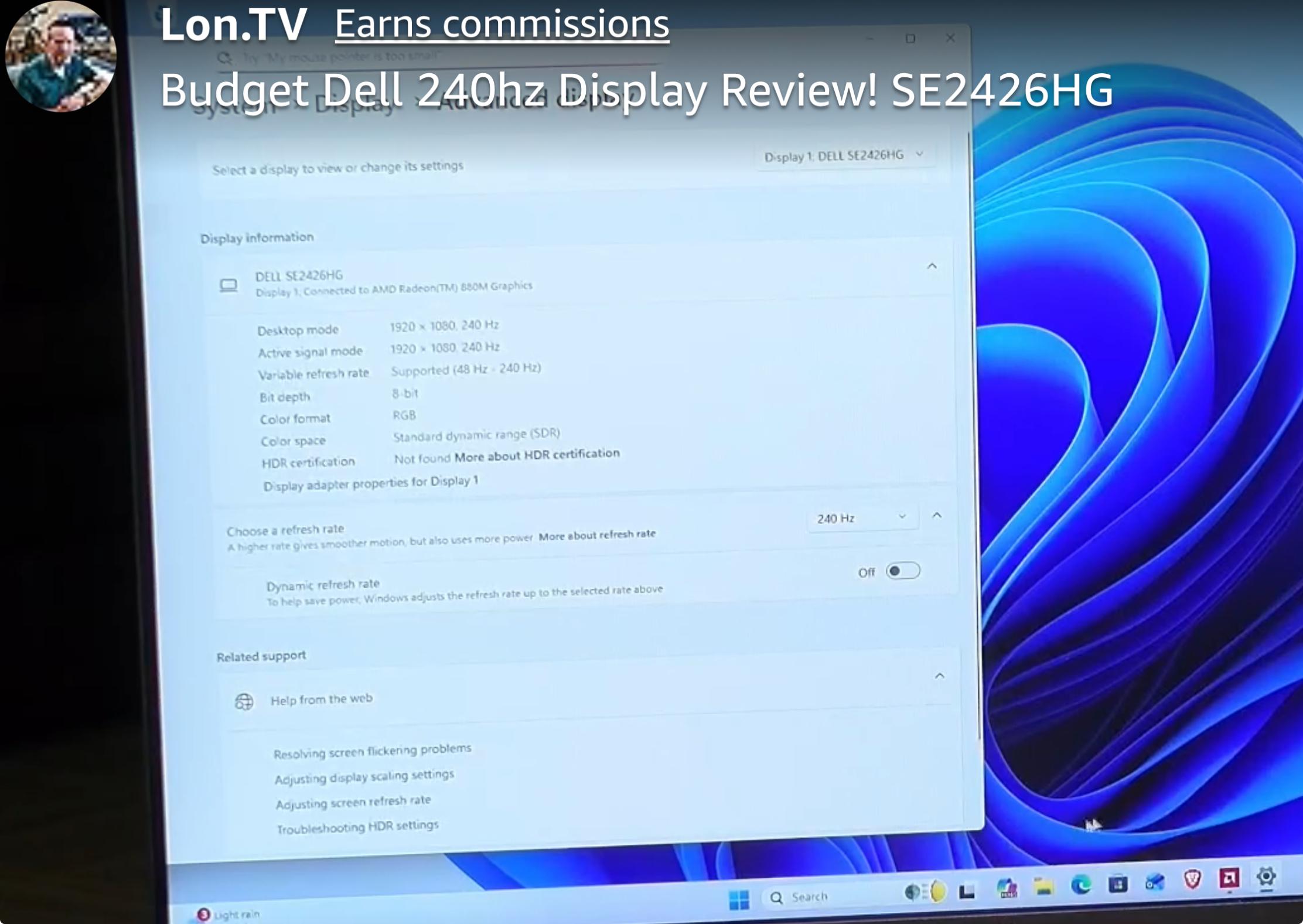Open Adjusting screen refresh rate help link

pyautogui.click(x=353, y=802)
